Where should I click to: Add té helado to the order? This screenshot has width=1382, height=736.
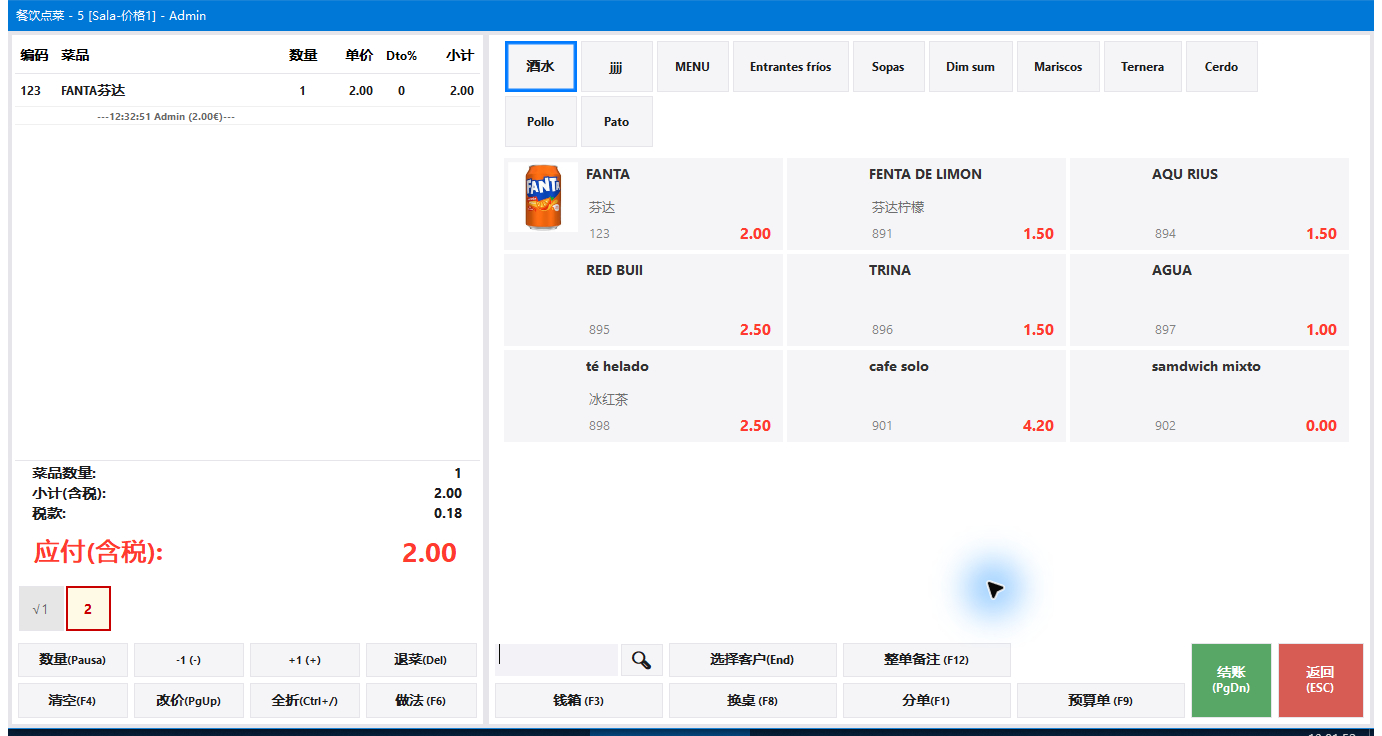click(x=643, y=396)
